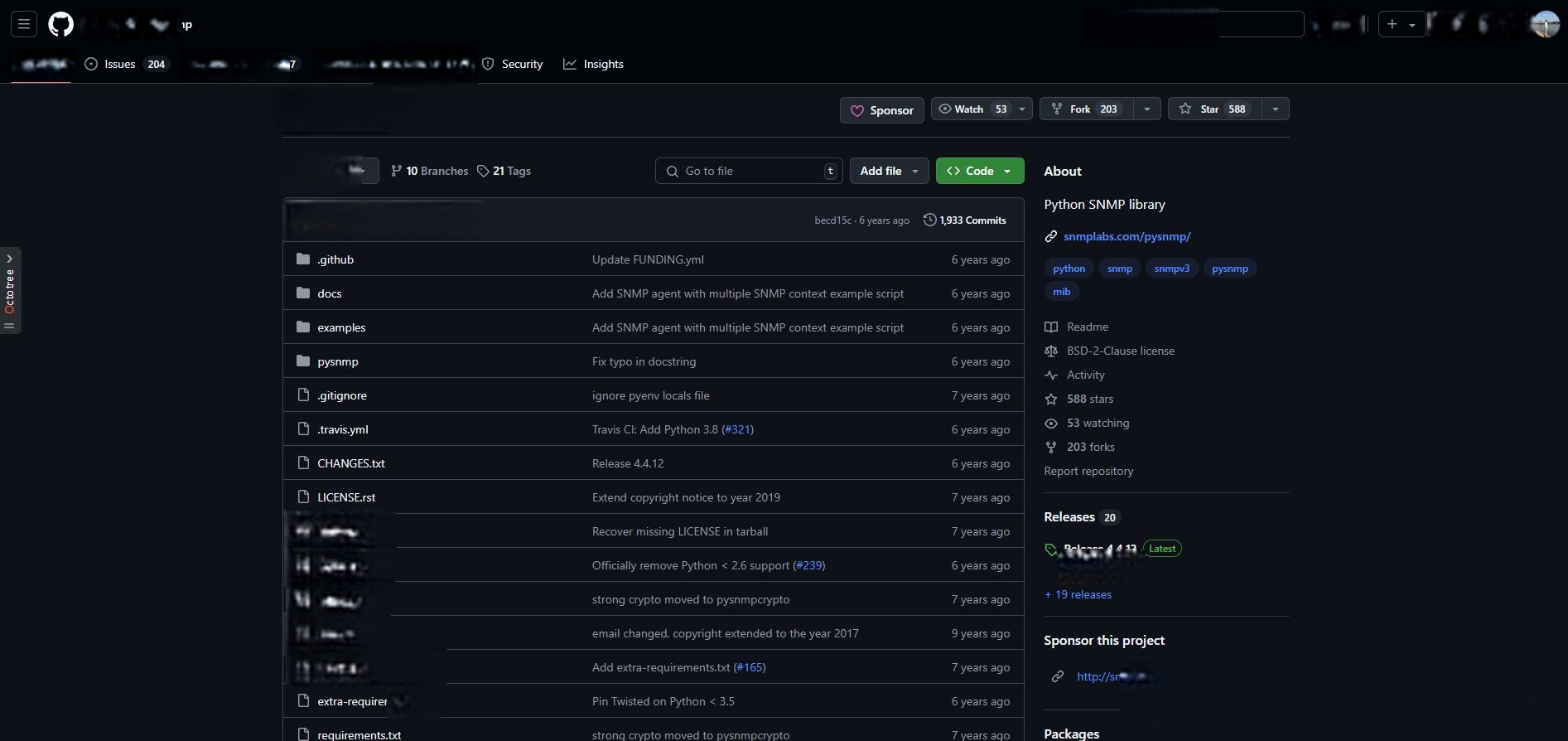Open pull request #165 link

click(750, 667)
